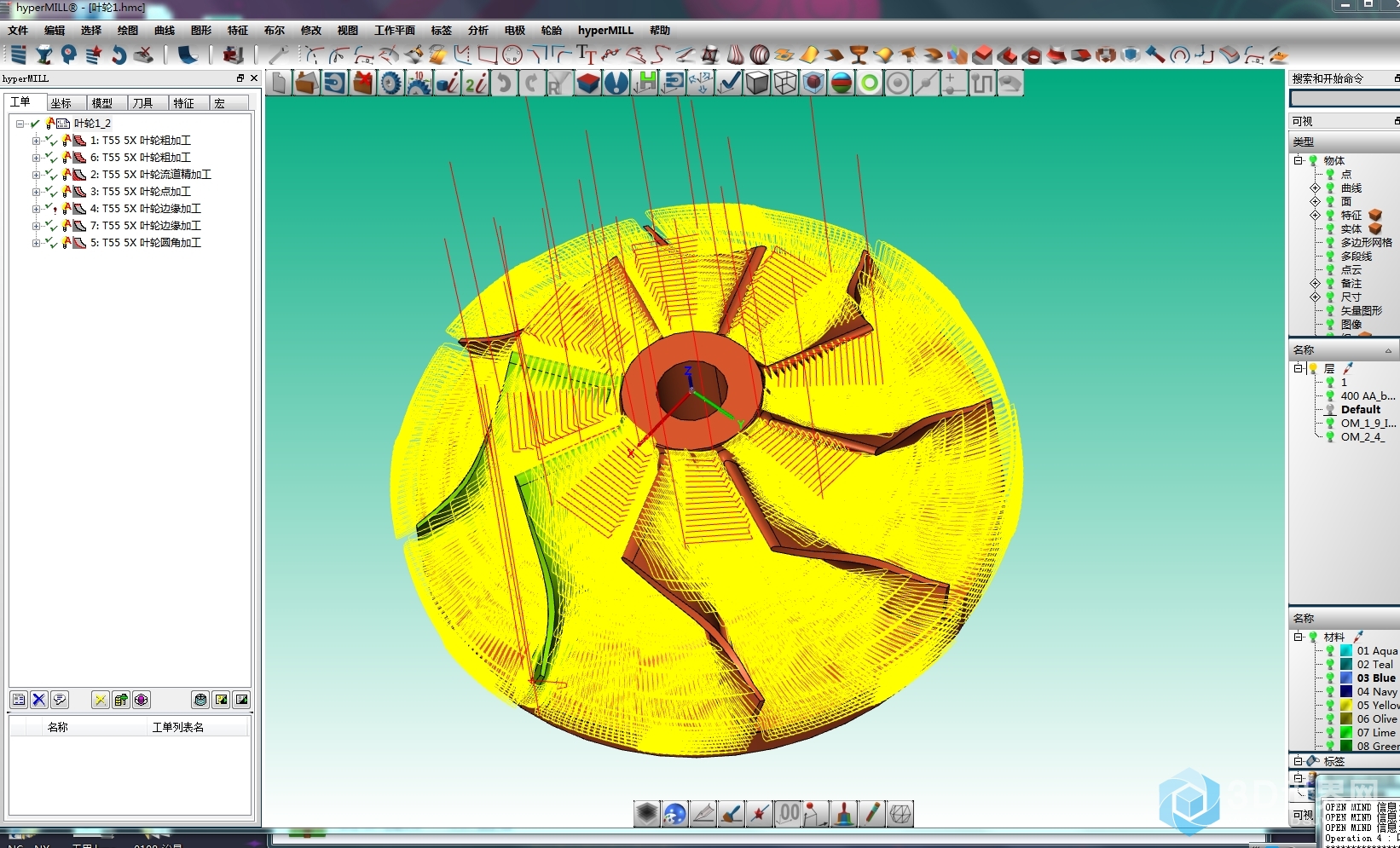Collapse the 叶轮1_2 joblist root node
1400x848 pixels.
tap(20, 124)
